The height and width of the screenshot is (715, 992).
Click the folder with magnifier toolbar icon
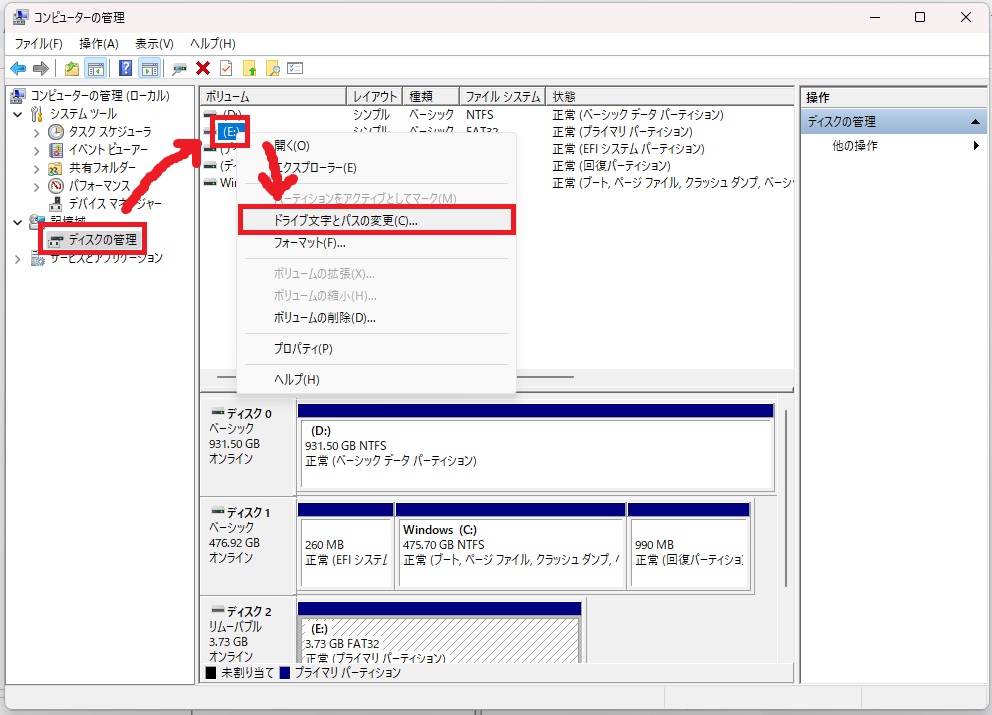point(272,68)
